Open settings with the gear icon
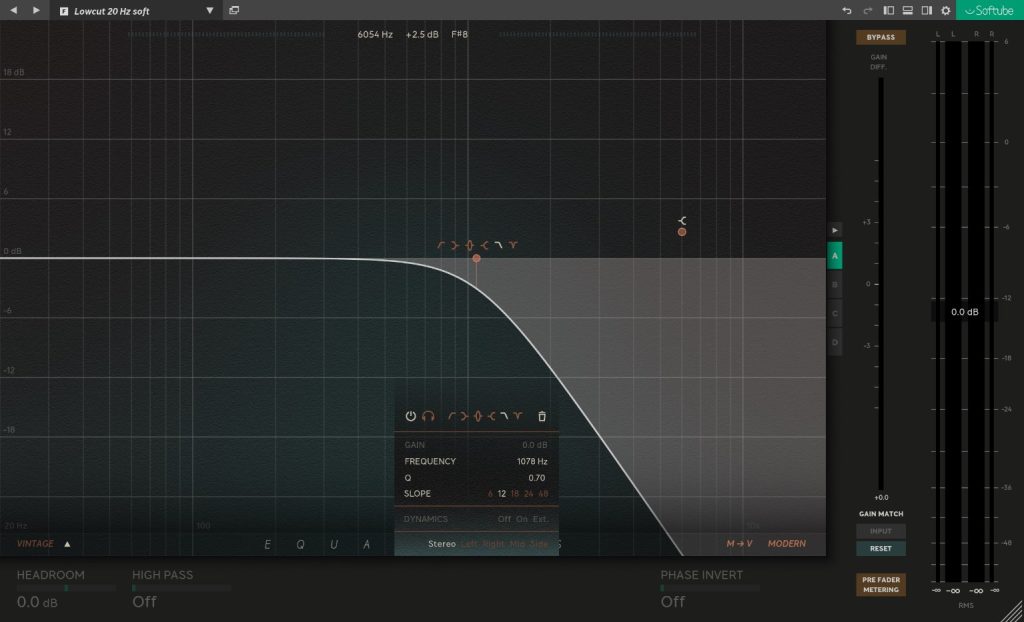Viewport: 1024px width, 622px height. pyautogui.click(x=945, y=10)
